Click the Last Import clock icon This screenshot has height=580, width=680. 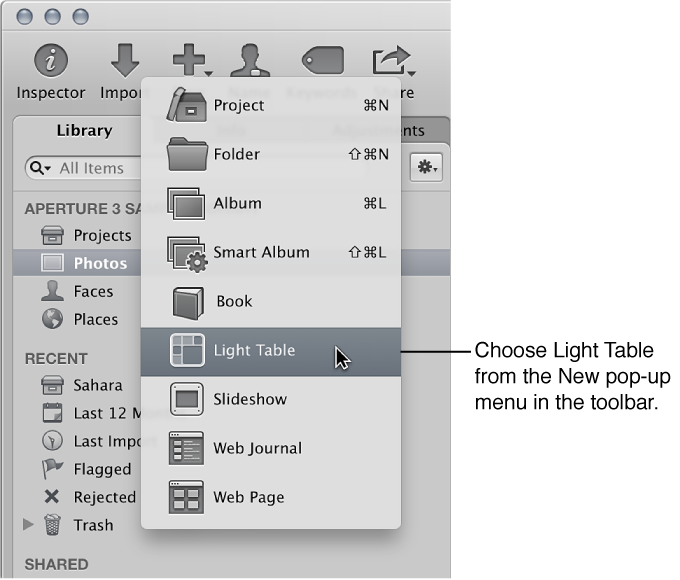tap(52, 441)
